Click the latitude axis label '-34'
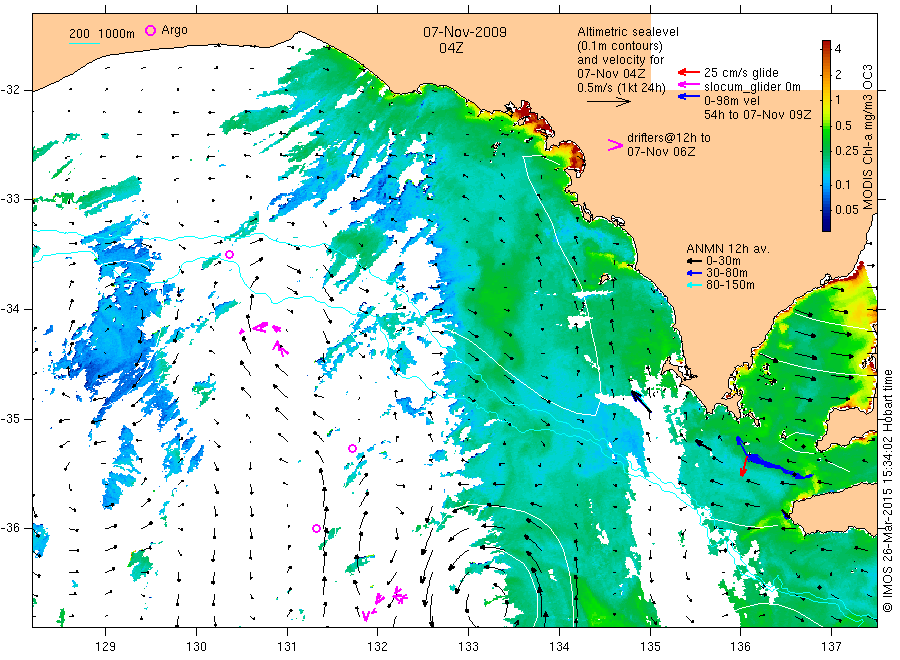This screenshot has height=660, width=900. tap(10, 309)
